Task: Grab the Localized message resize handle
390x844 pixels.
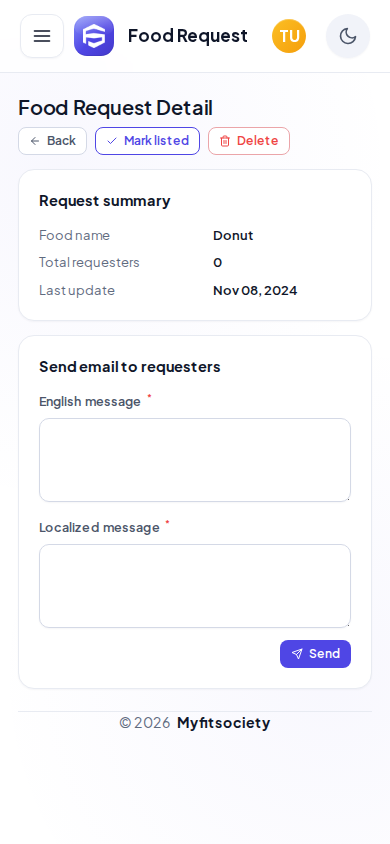Action: pyautogui.click(x=348, y=625)
